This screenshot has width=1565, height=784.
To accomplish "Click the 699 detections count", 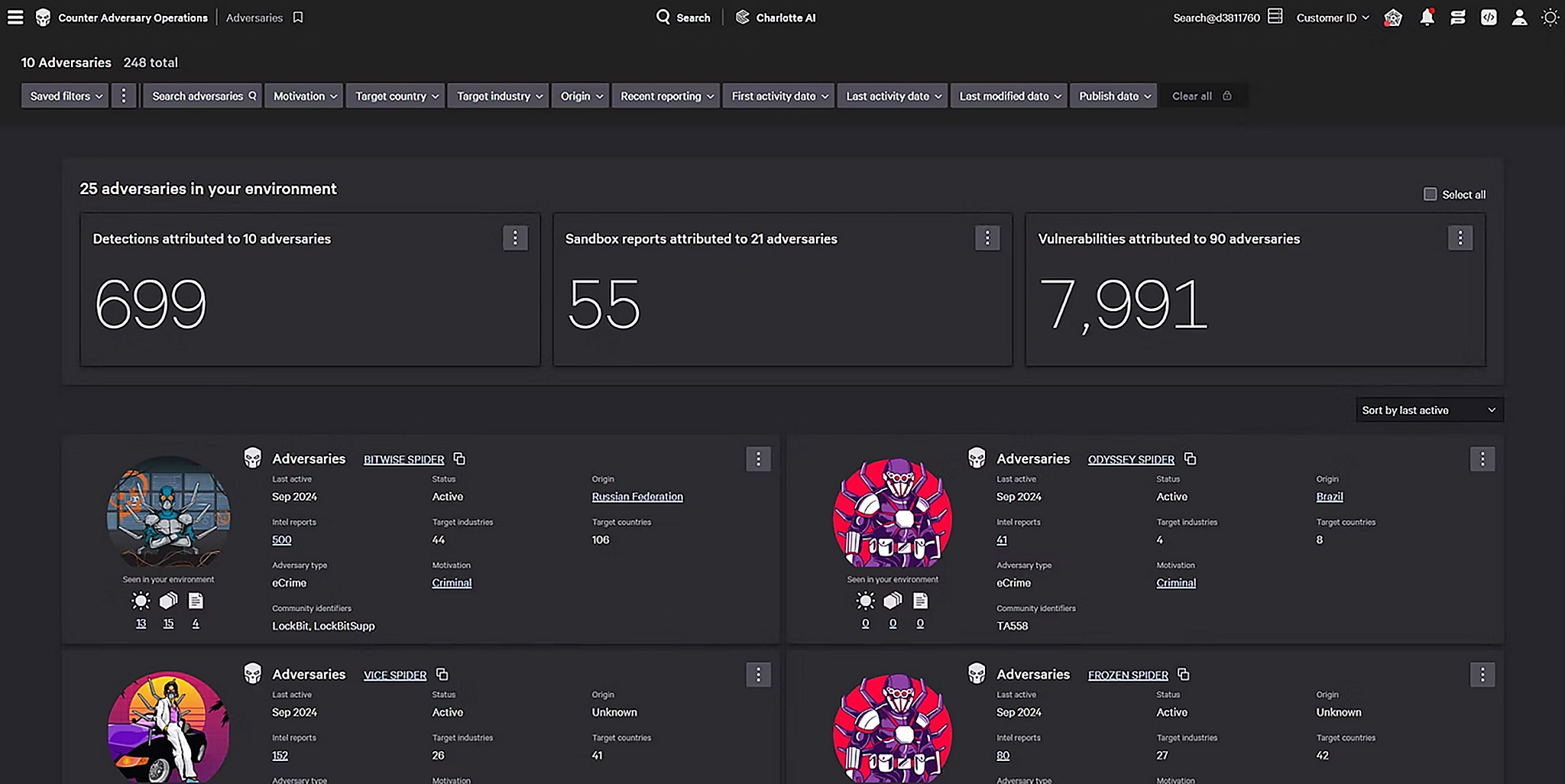I will pyautogui.click(x=151, y=303).
